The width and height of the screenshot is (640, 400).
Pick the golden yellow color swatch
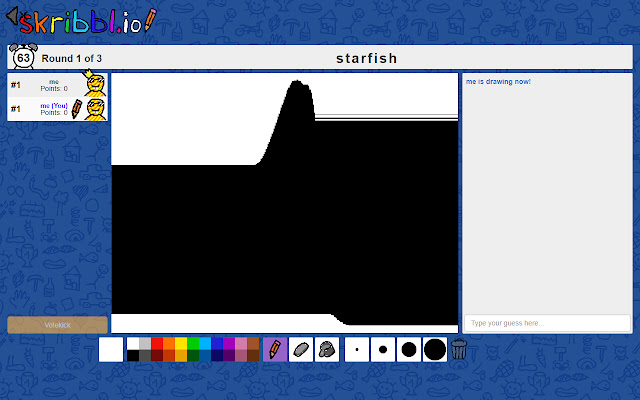(181, 356)
